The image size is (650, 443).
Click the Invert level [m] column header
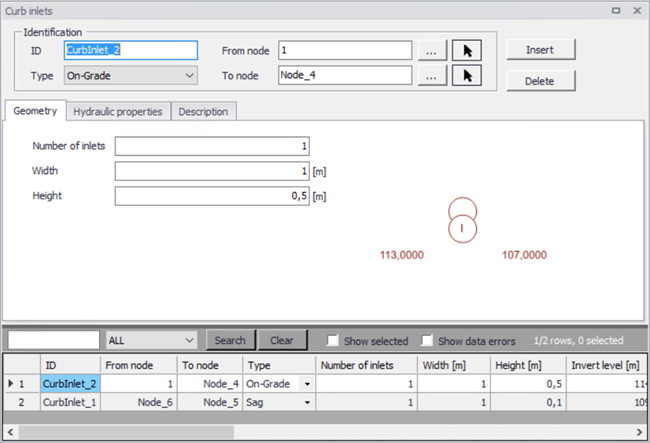606,365
